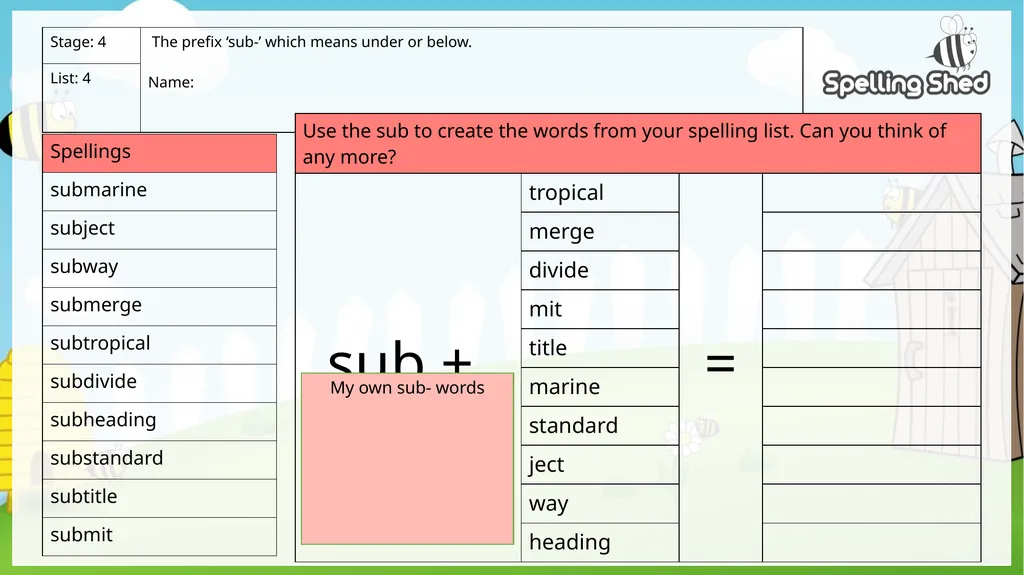Click the 'merge' root word cell
The height and width of the screenshot is (575, 1024).
[600, 231]
